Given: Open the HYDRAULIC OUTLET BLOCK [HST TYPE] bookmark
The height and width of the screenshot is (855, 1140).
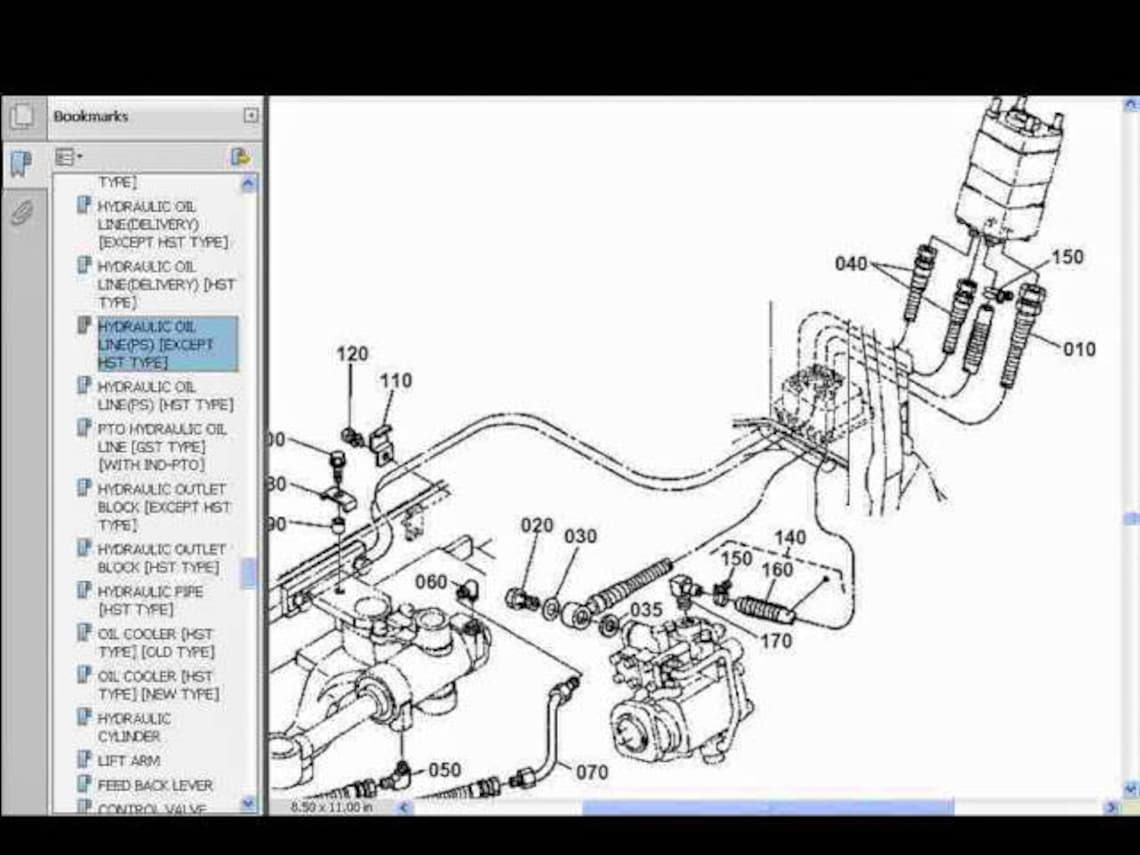Looking at the screenshot, I should click(x=163, y=558).
